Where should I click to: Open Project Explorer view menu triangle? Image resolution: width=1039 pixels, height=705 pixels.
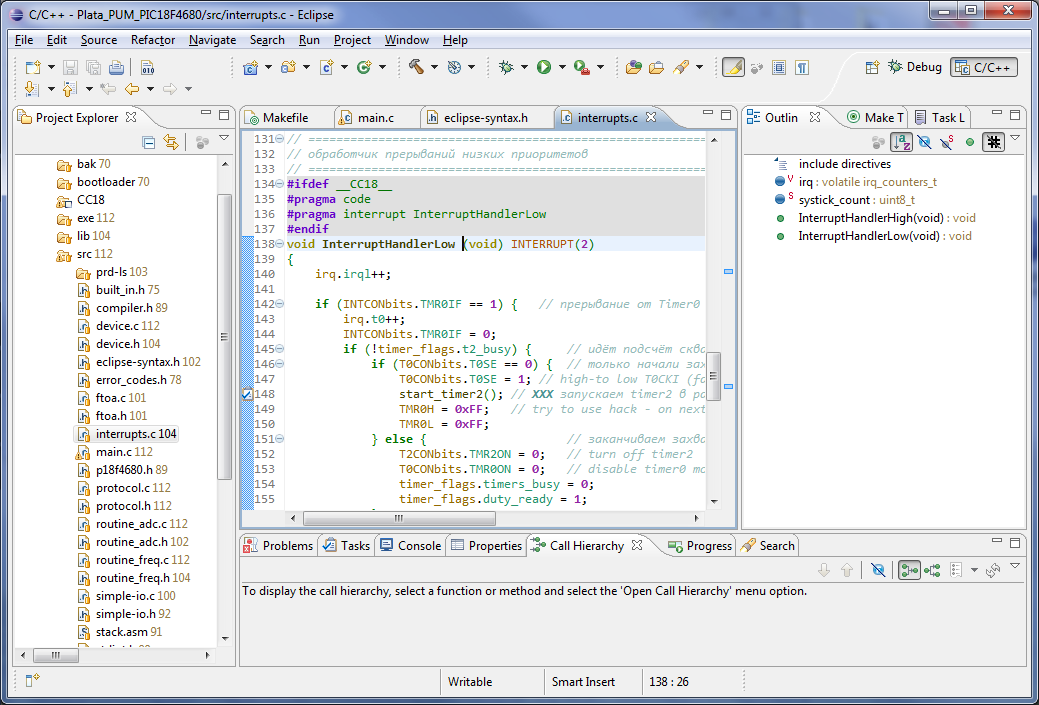pyautogui.click(x=224, y=140)
